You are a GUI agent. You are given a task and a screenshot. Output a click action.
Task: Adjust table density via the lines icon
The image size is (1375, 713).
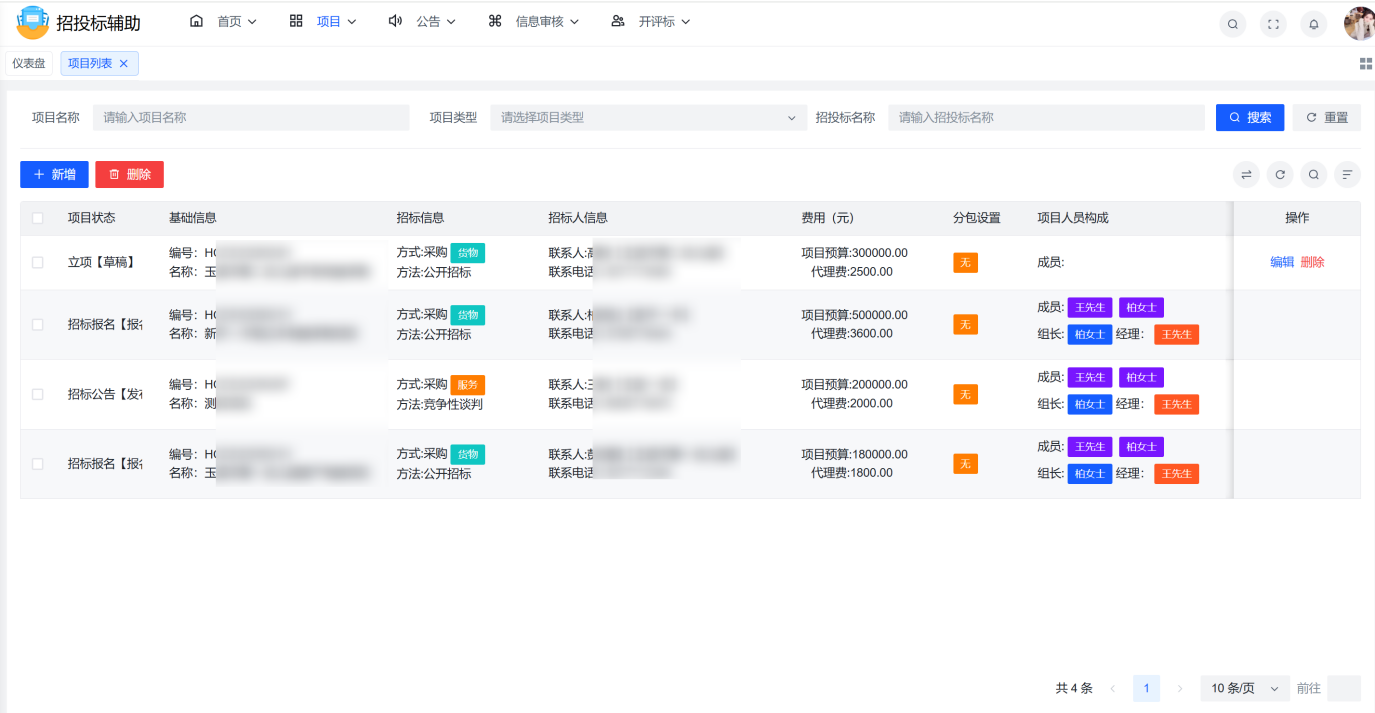pyautogui.click(x=1347, y=174)
